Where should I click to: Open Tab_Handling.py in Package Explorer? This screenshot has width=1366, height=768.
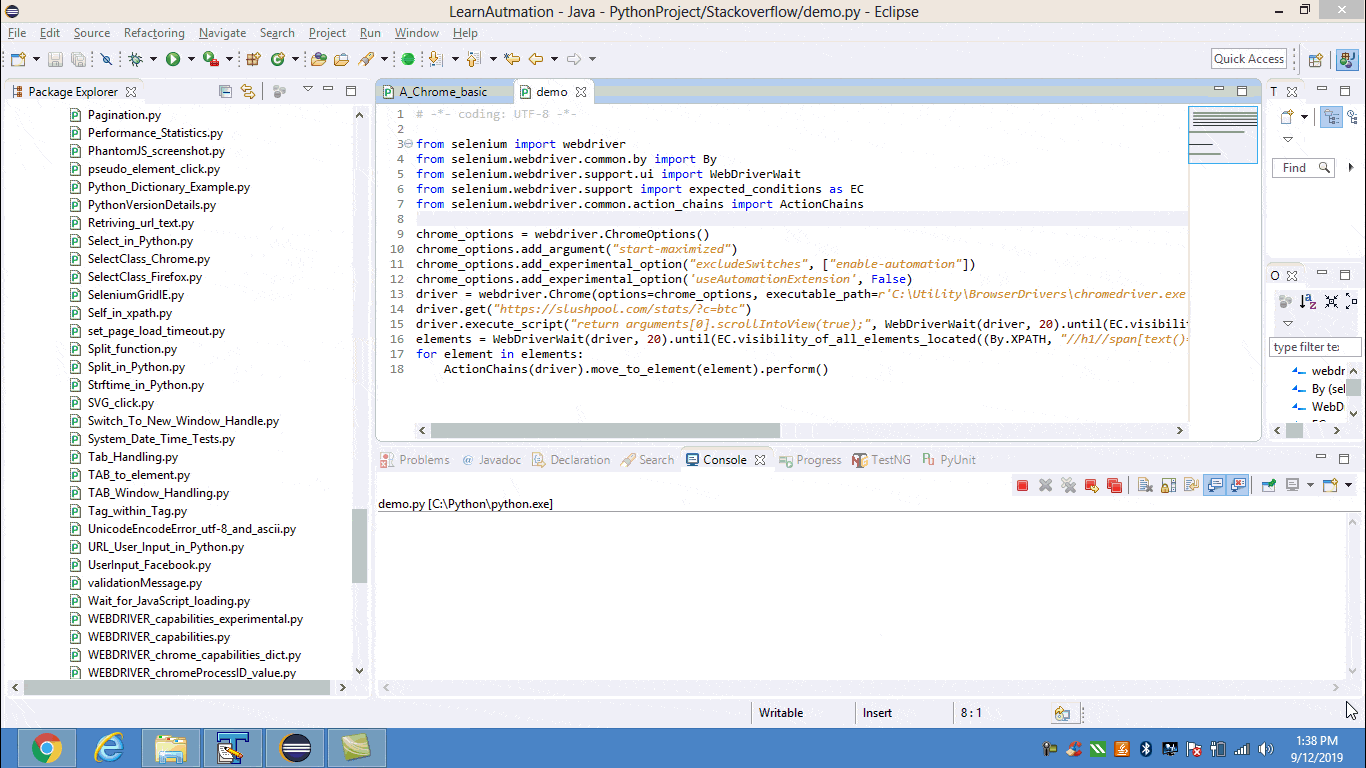132,457
